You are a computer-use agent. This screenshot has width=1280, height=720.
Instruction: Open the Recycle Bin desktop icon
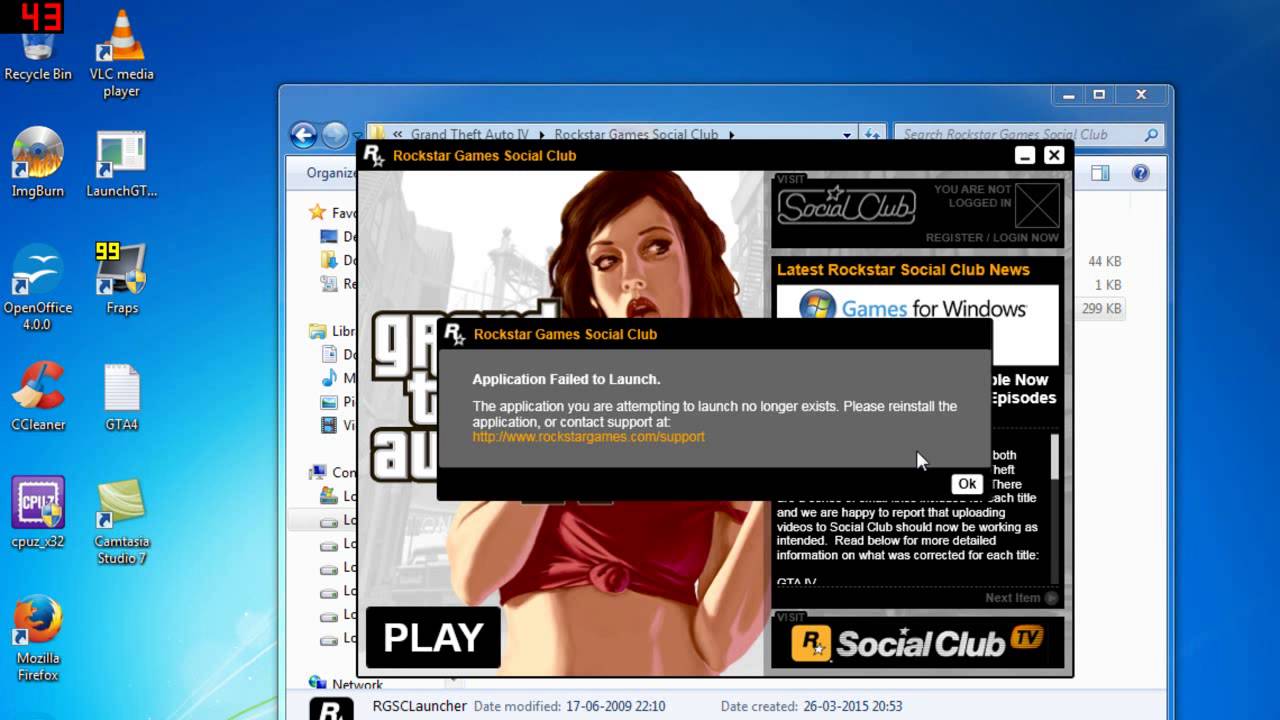pyautogui.click(x=38, y=47)
